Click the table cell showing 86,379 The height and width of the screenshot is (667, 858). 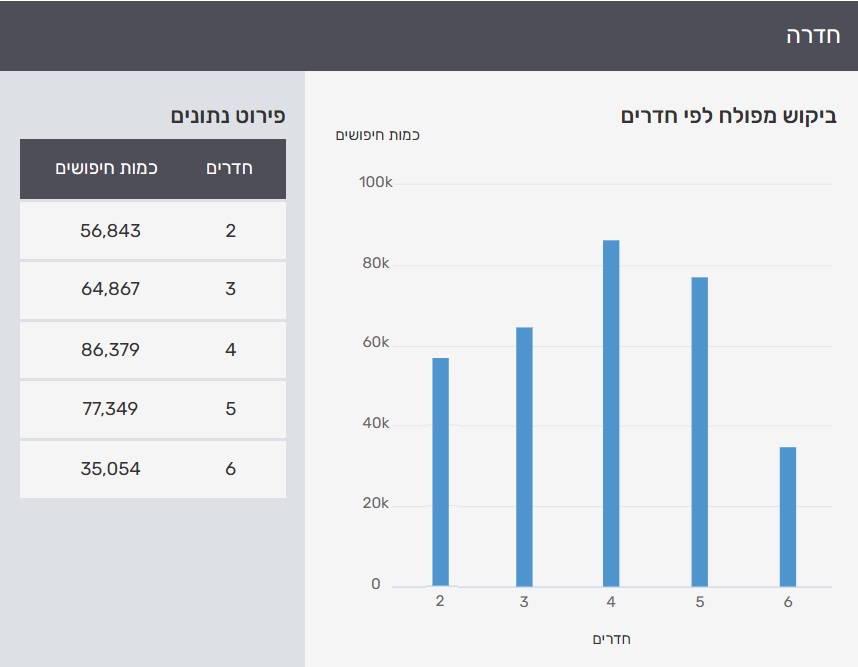click(x=110, y=350)
